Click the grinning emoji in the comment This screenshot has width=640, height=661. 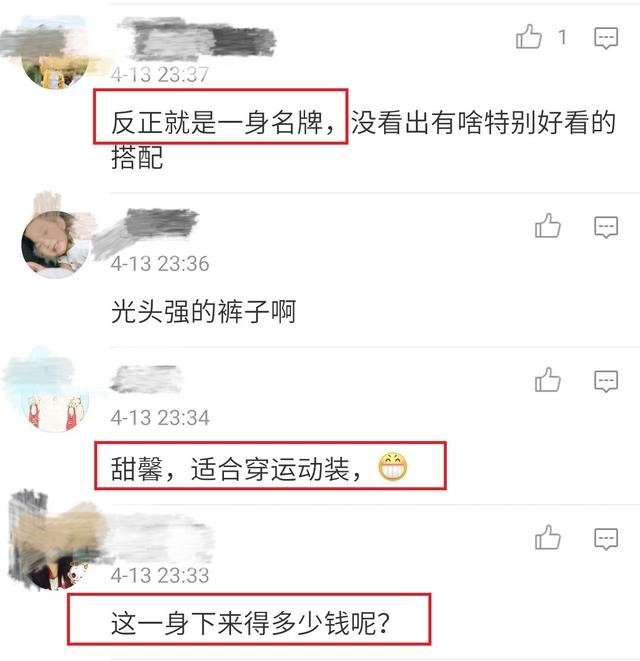pos(393,467)
